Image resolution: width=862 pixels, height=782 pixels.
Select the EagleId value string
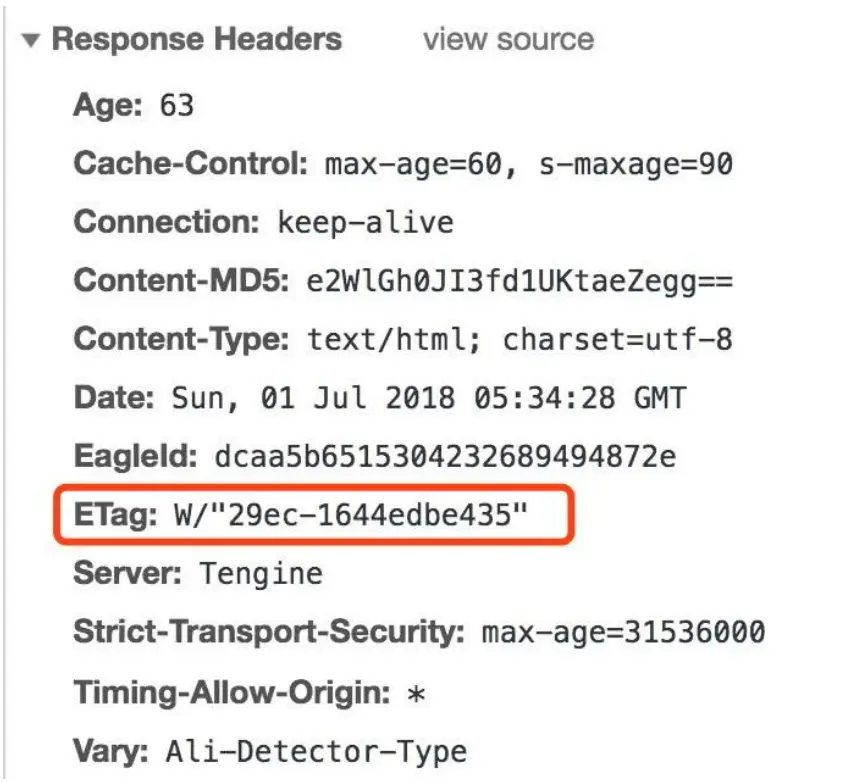(445, 457)
